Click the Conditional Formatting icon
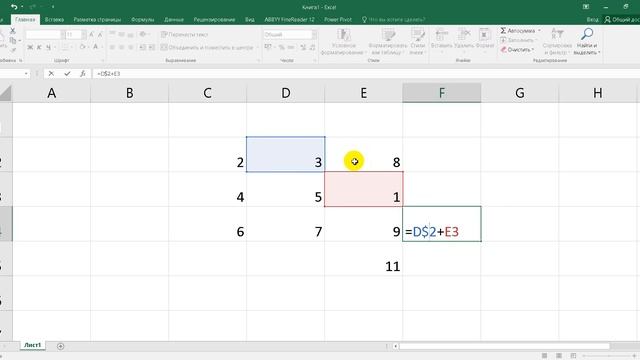Screen dimensions: 640x360 [344, 35]
